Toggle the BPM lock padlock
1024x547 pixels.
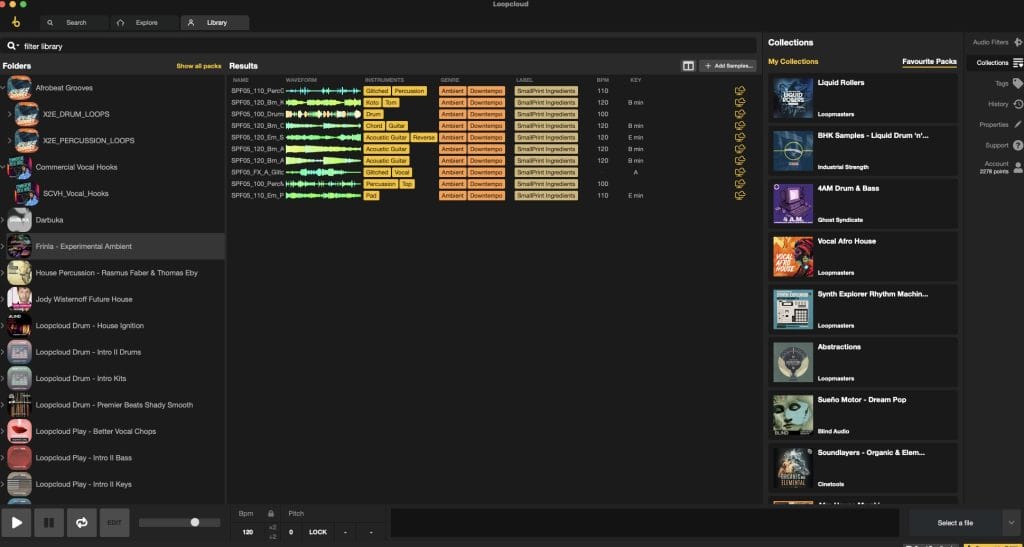pos(272,513)
